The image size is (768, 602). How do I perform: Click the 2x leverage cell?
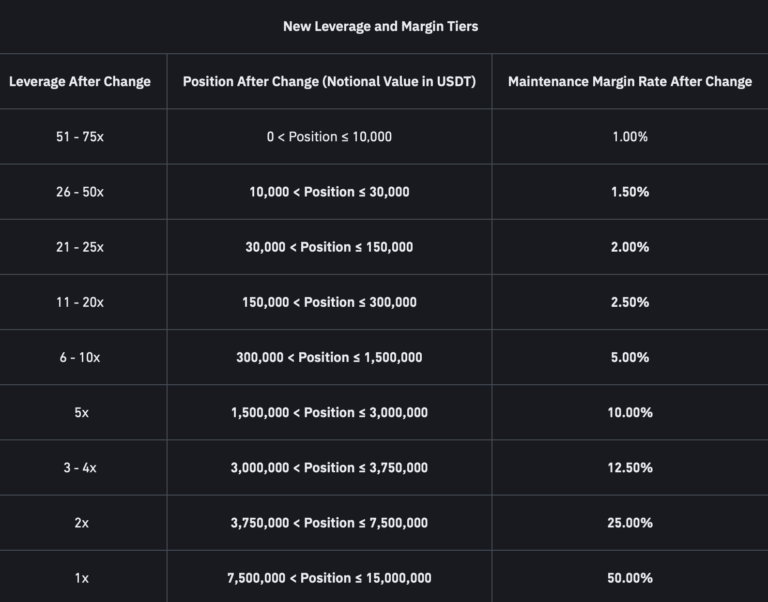pyautogui.click(x=80, y=522)
